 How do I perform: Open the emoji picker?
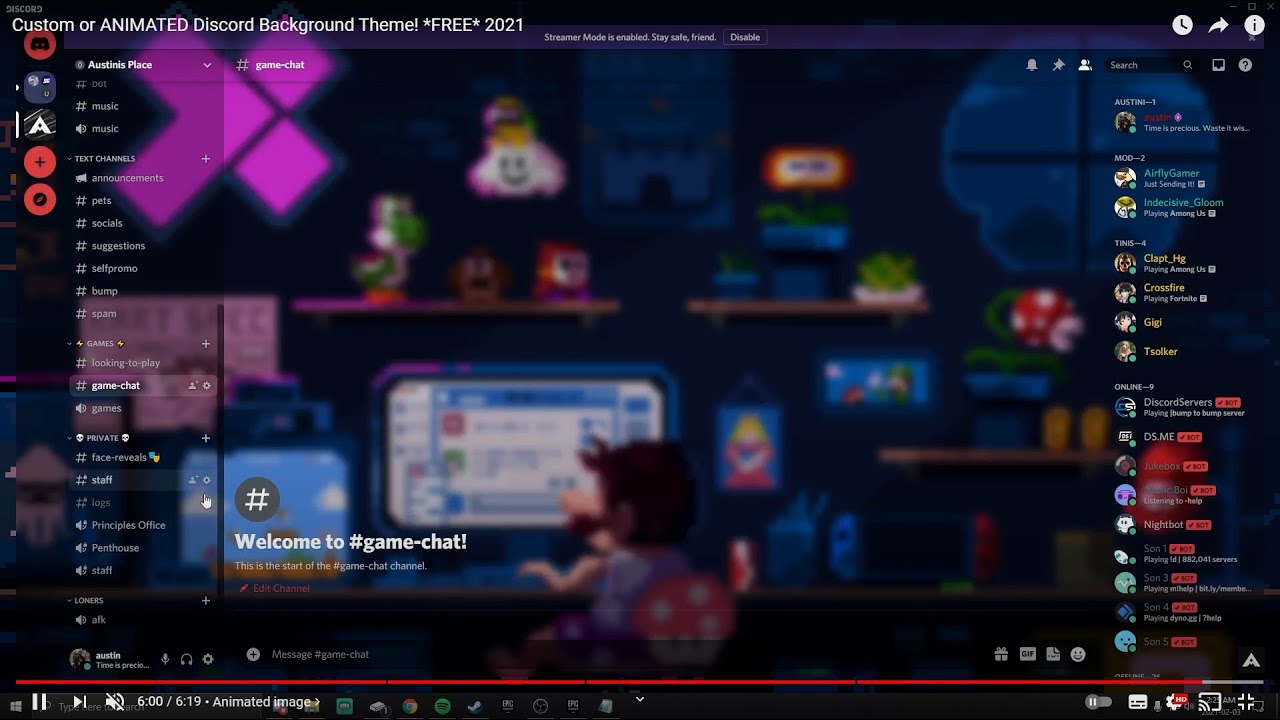[x=1078, y=654]
